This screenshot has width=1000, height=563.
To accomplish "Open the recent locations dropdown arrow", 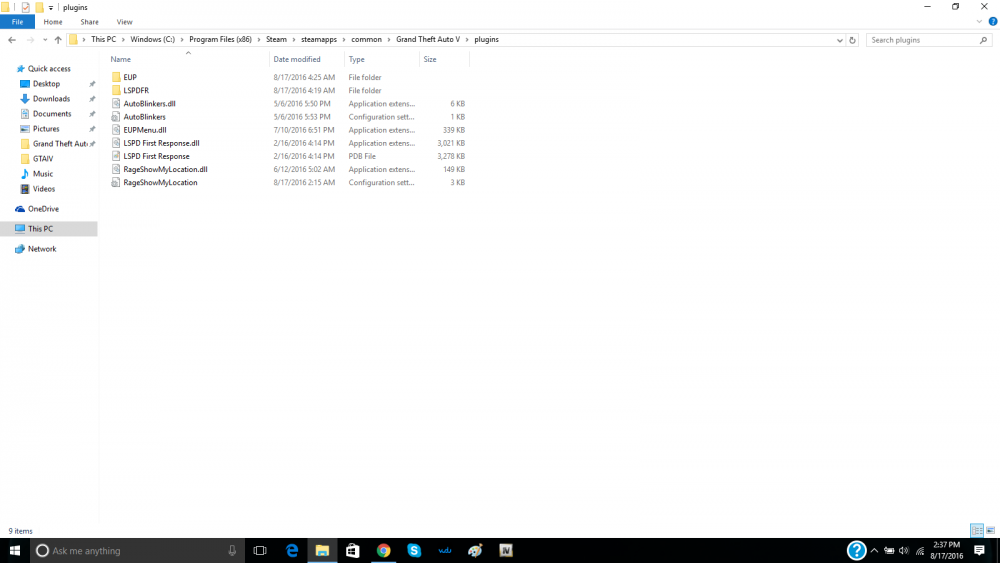I will (45, 40).
